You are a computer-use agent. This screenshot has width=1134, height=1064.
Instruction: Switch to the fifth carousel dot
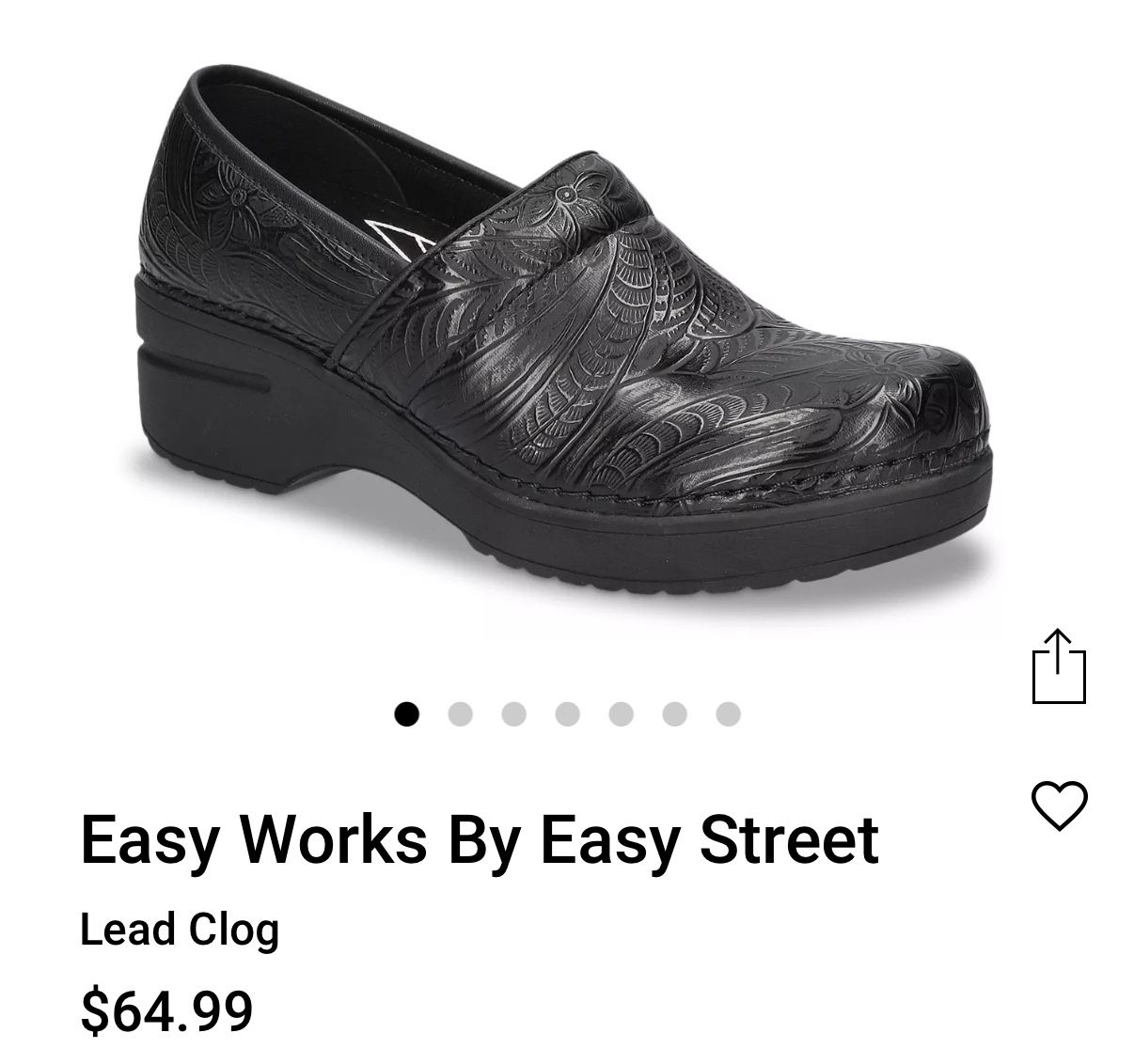[621, 714]
